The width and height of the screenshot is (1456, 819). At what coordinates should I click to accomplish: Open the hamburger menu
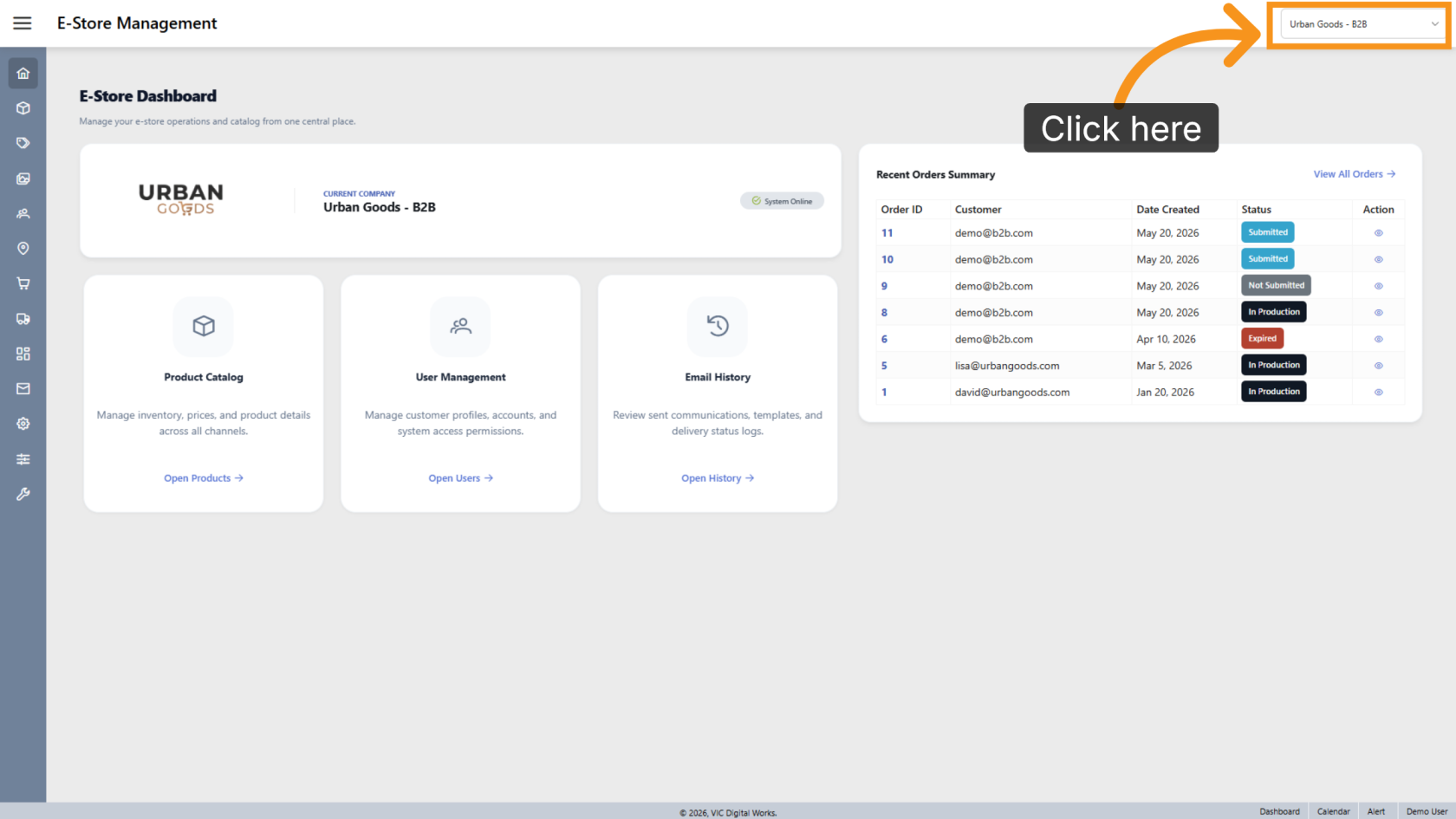(23, 23)
